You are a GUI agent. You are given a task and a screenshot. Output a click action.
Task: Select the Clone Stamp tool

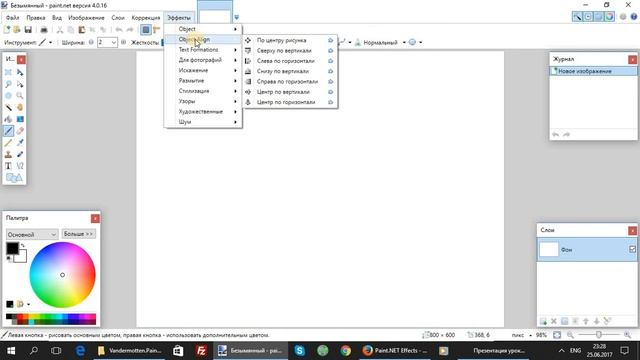point(8,154)
